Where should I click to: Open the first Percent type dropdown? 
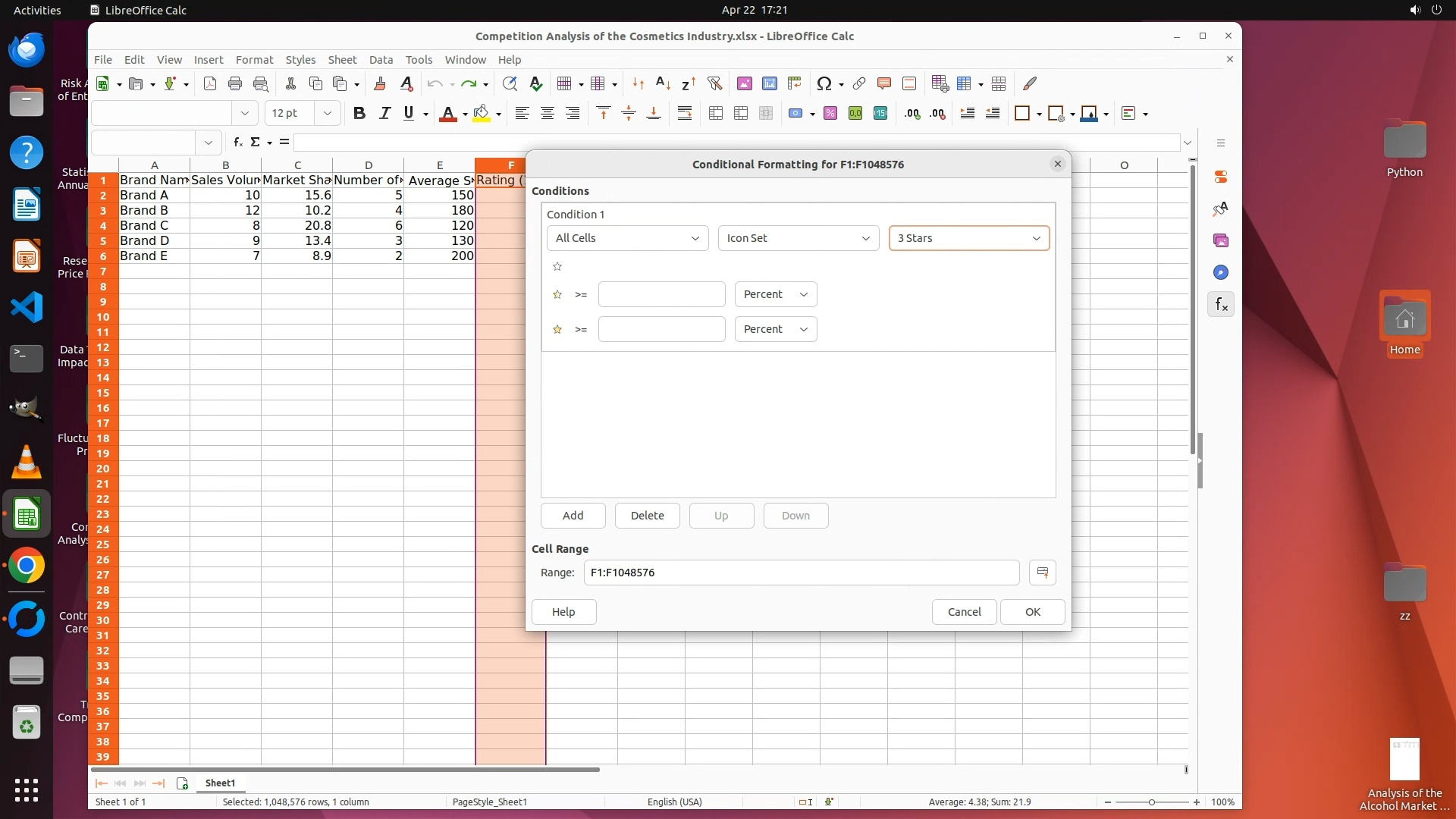pyautogui.click(x=775, y=294)
